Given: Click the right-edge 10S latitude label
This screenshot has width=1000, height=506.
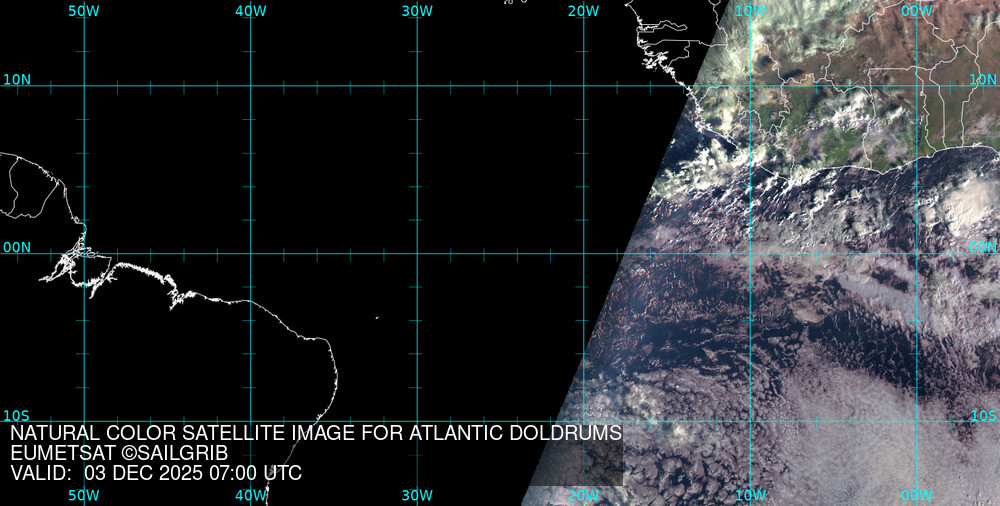Looking at the screenshot, I should click(x=984, y=415).
